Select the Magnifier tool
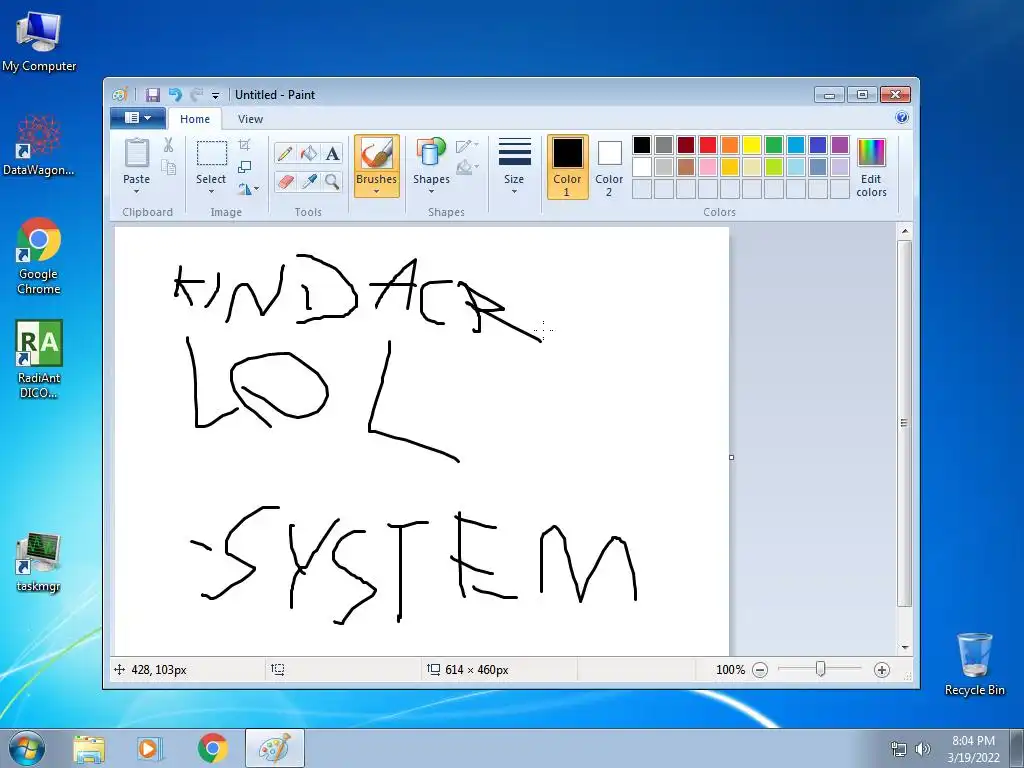Viewport: 1024px width, 768px height. tap(332, 181)
